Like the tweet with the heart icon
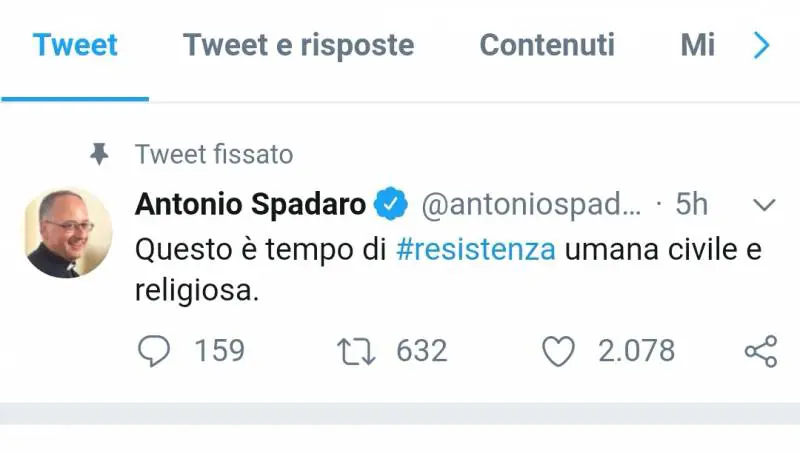The width and height of the screenshot is (800, 453). click(x=559, y=351)
